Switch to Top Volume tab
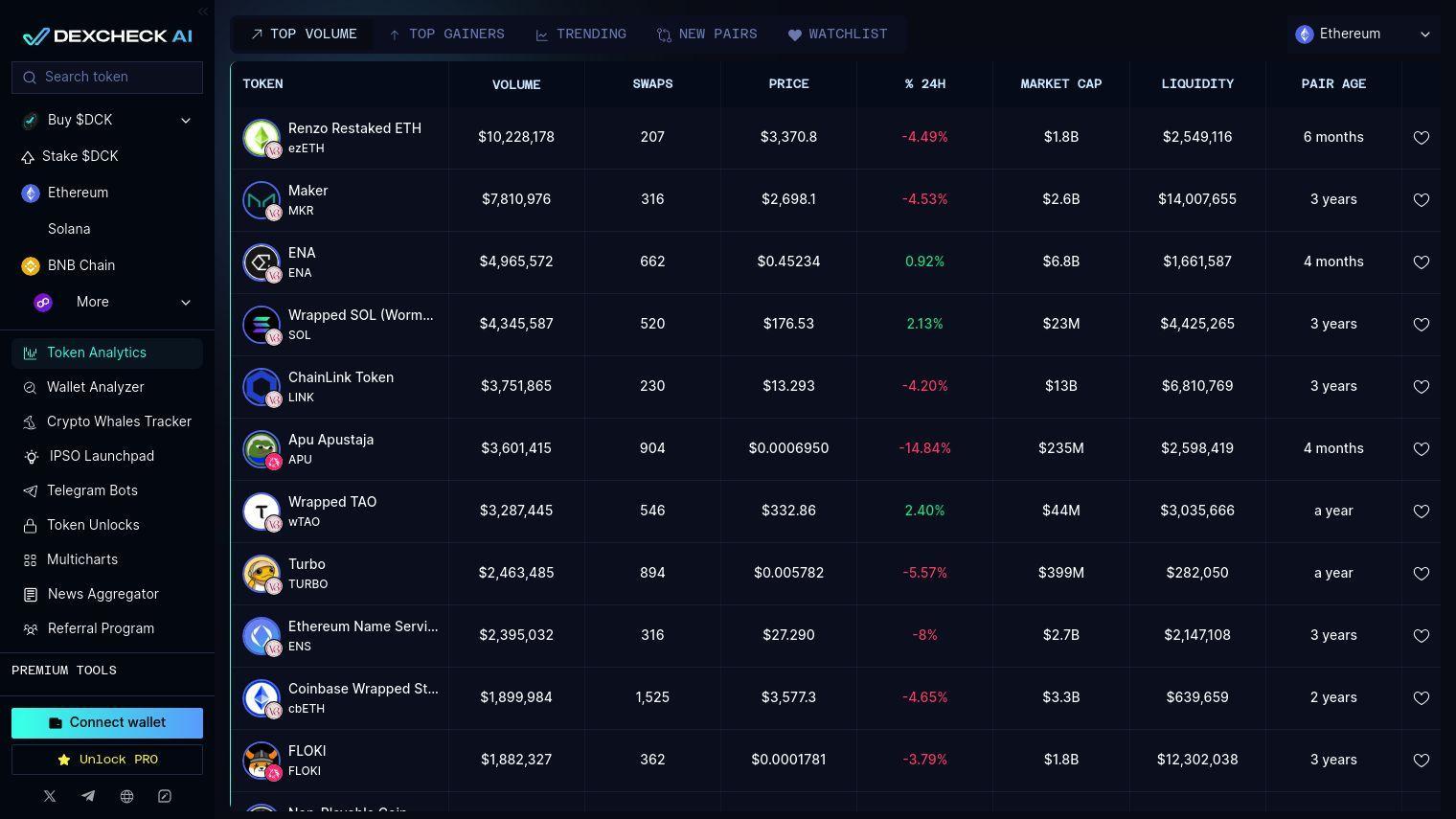This screenshot has width=1456, height=819. [304, 34]
